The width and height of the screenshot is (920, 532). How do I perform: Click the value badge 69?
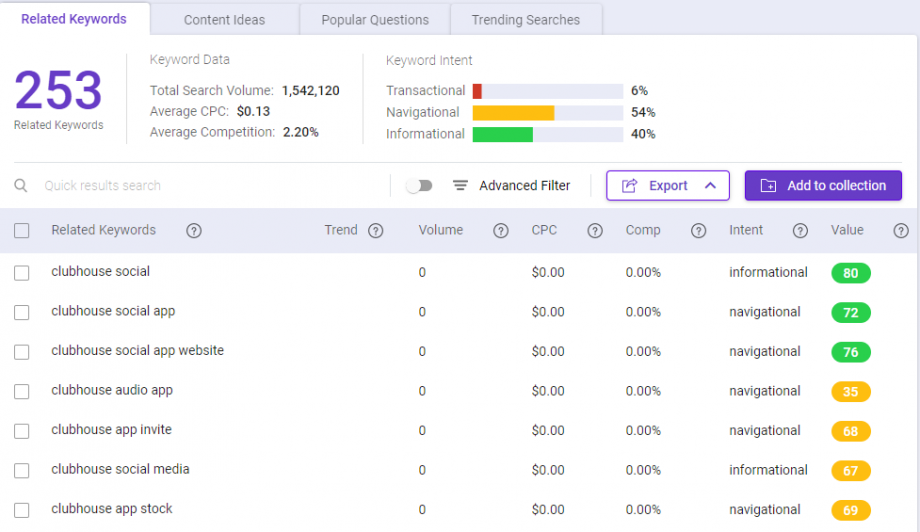click(851, 510)
